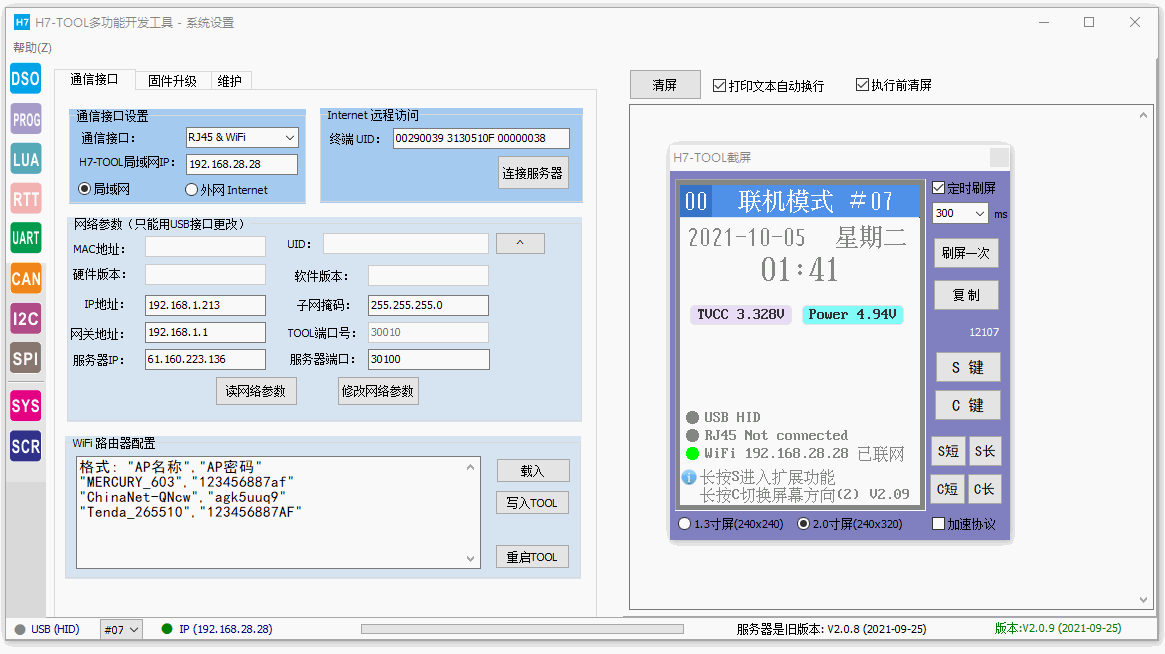Screen dimensions: 1165x654
Task: Click 写入TOOL button
Action: tap(532, 503)
